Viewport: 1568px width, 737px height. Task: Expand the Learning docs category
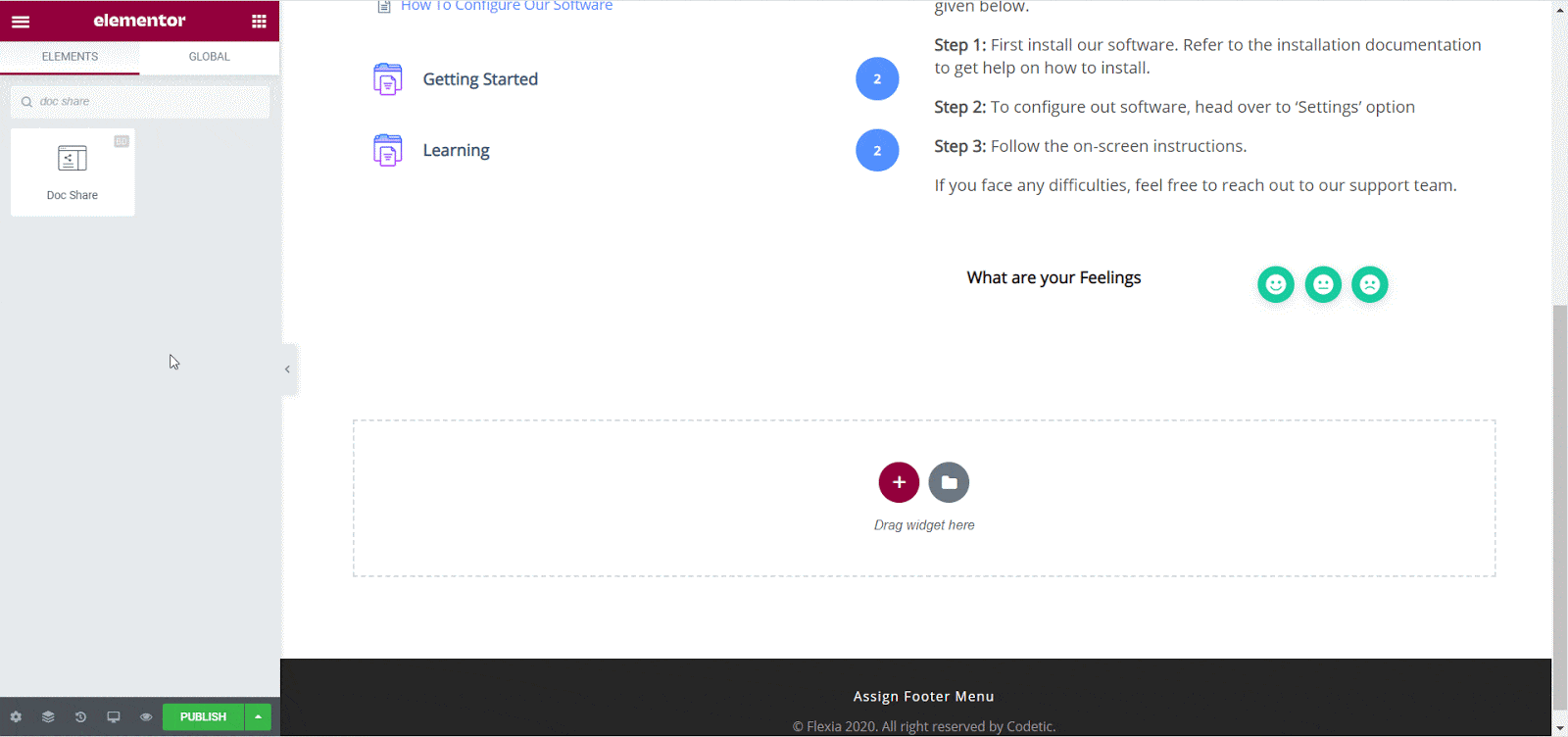pyautogui.click(x=456, y=150)
